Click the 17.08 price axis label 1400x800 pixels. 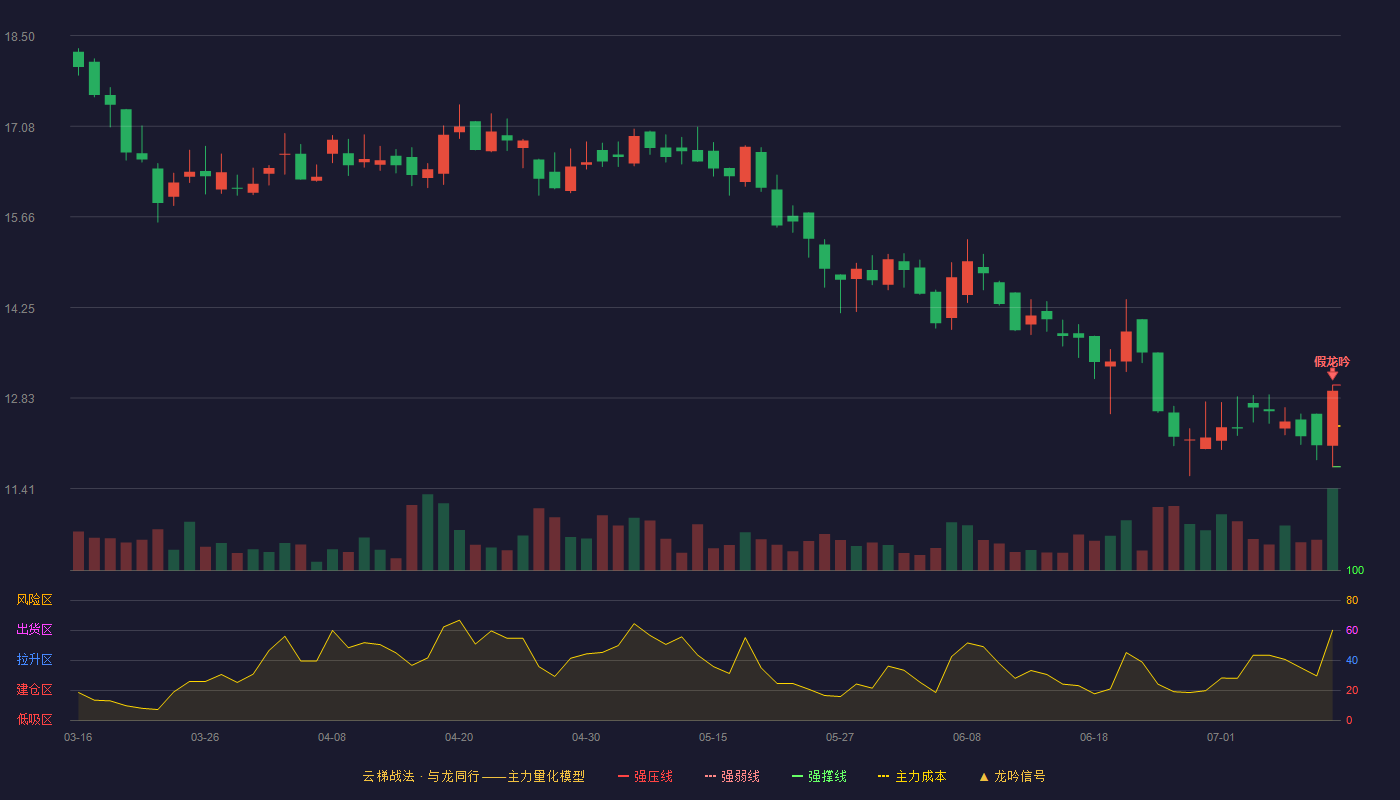click(20, 128)
